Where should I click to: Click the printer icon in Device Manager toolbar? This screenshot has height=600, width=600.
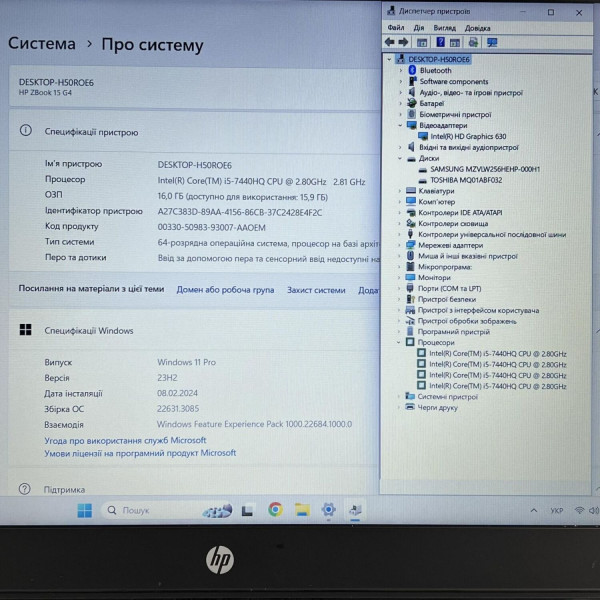(x=473, y=42)
